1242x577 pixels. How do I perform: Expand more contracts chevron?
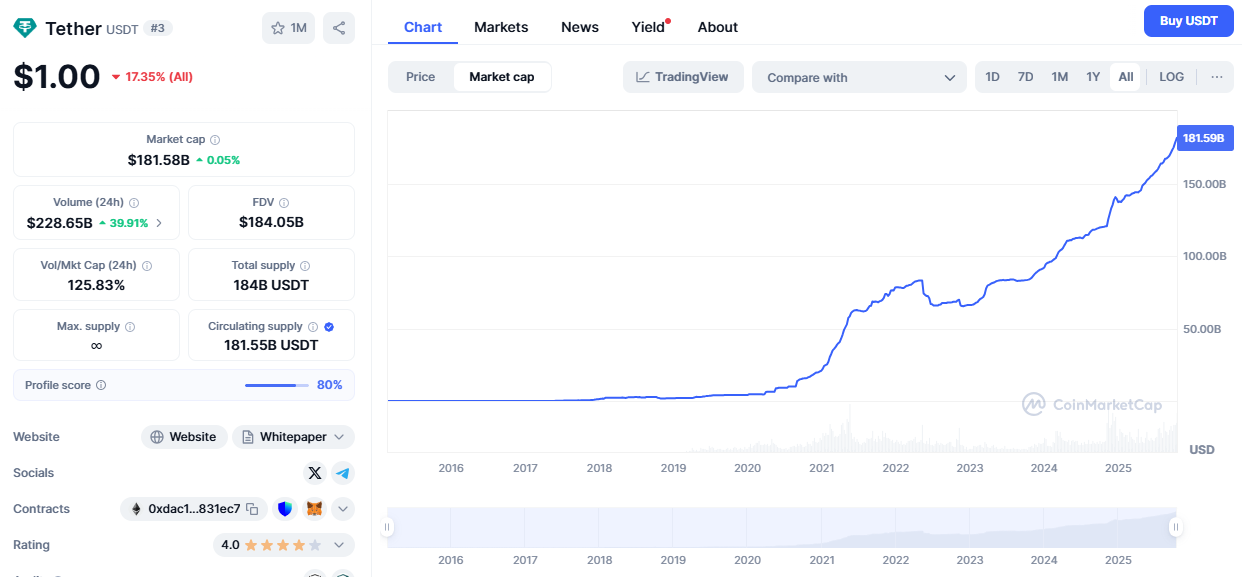click(x=343, y=509)
